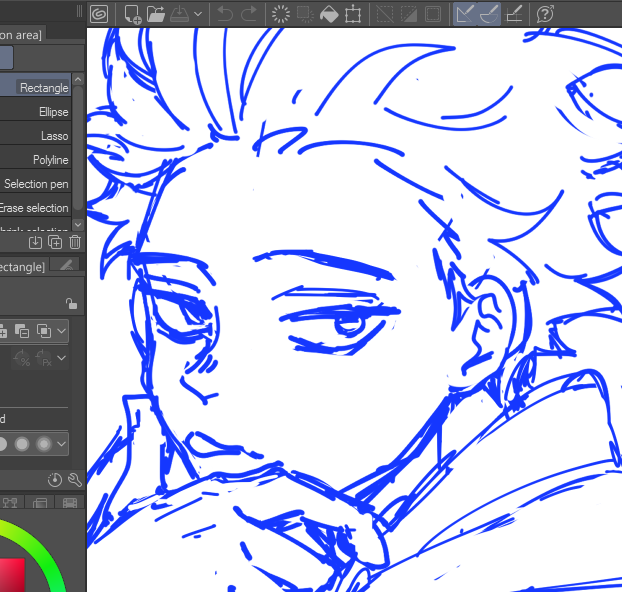622x592 pixels.
Task: Select the strongest anti-aliasing circle
Action: point(44,444)
